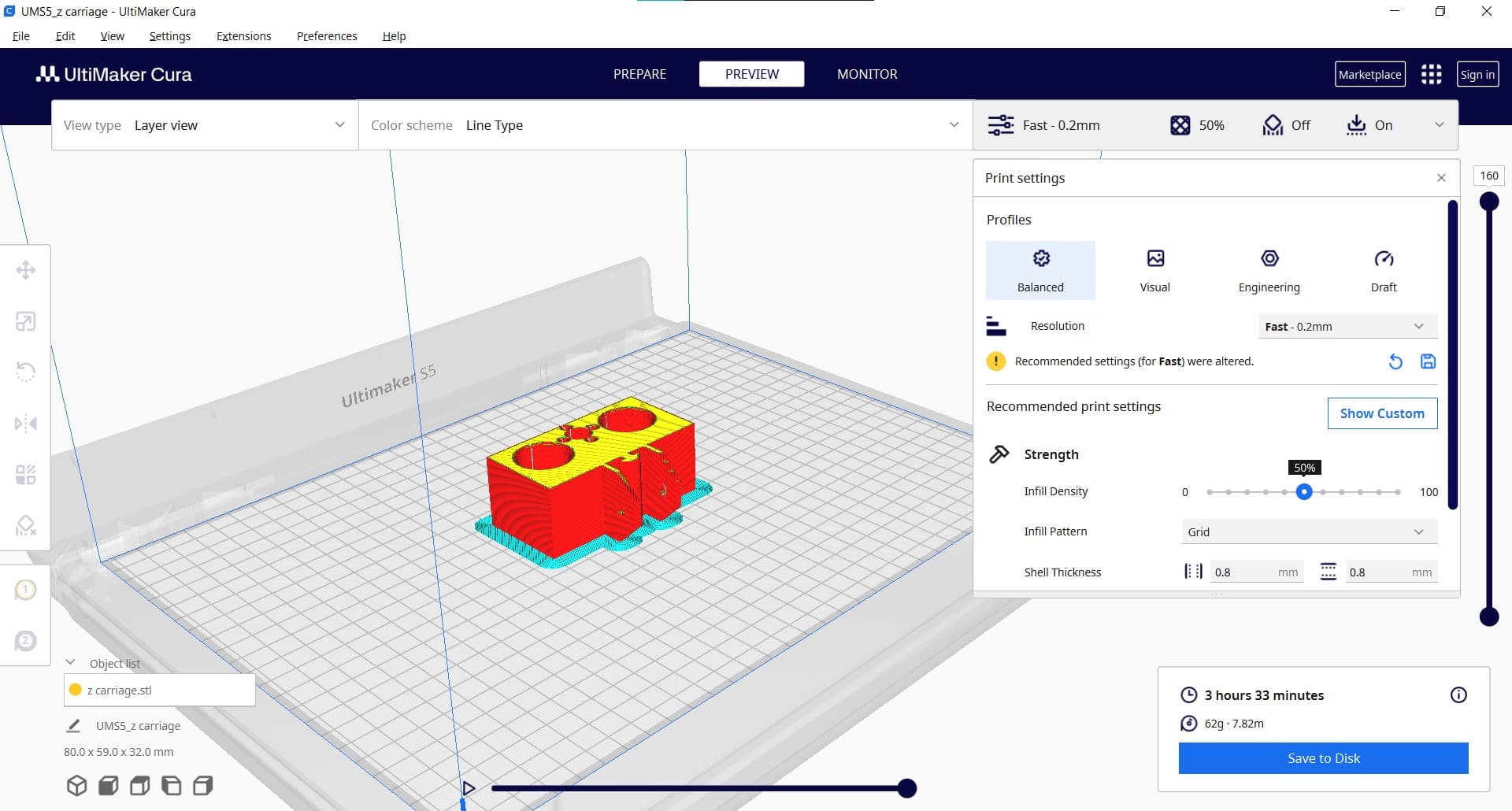Image resolution: width=1512 pixels, height=811 pixels.
Task: Click the layer slider bottom handle
Action: tap(1488, 617)
